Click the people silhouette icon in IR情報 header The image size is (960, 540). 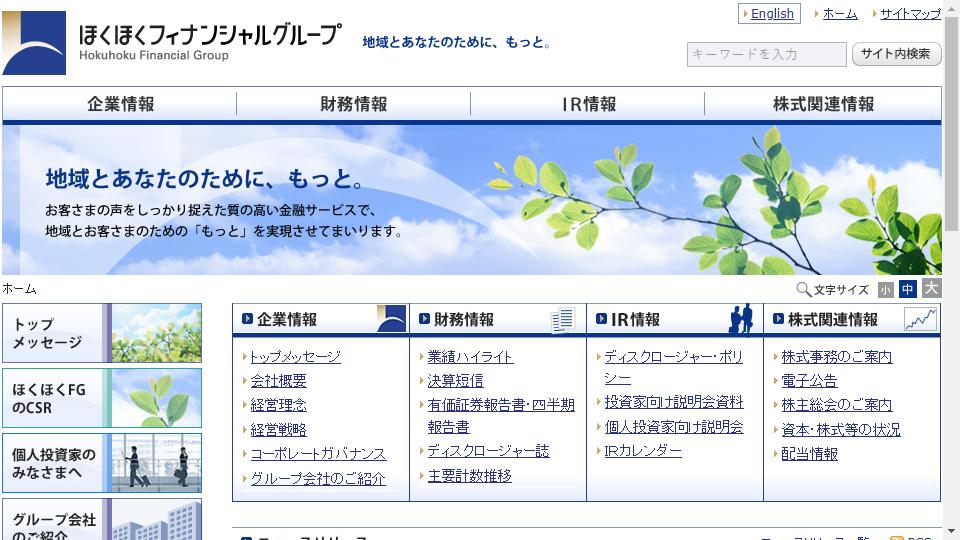pyautogui.click(x=741, y=319)
